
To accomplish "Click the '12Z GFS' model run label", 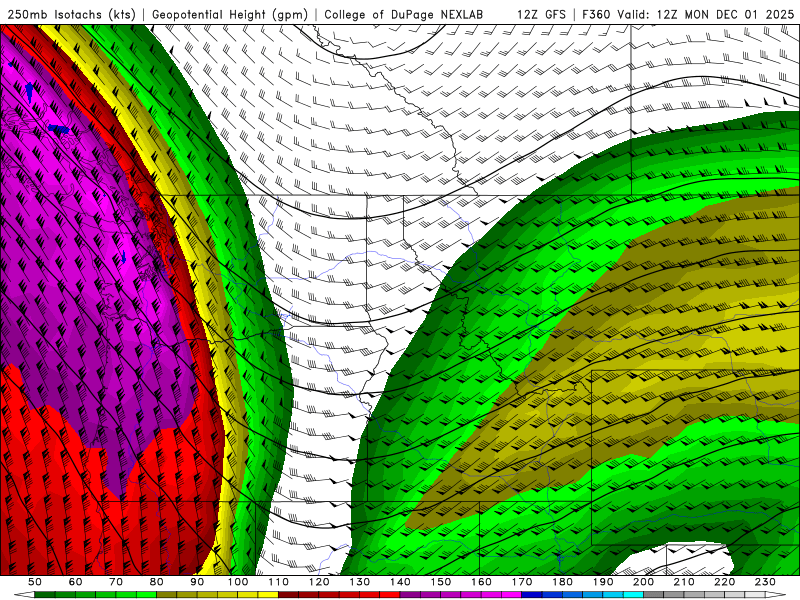I will (x=542, y=15).
